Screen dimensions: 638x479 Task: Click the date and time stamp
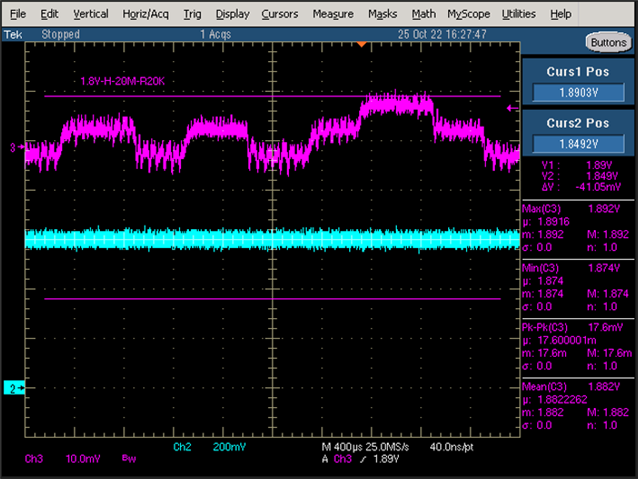442,35
